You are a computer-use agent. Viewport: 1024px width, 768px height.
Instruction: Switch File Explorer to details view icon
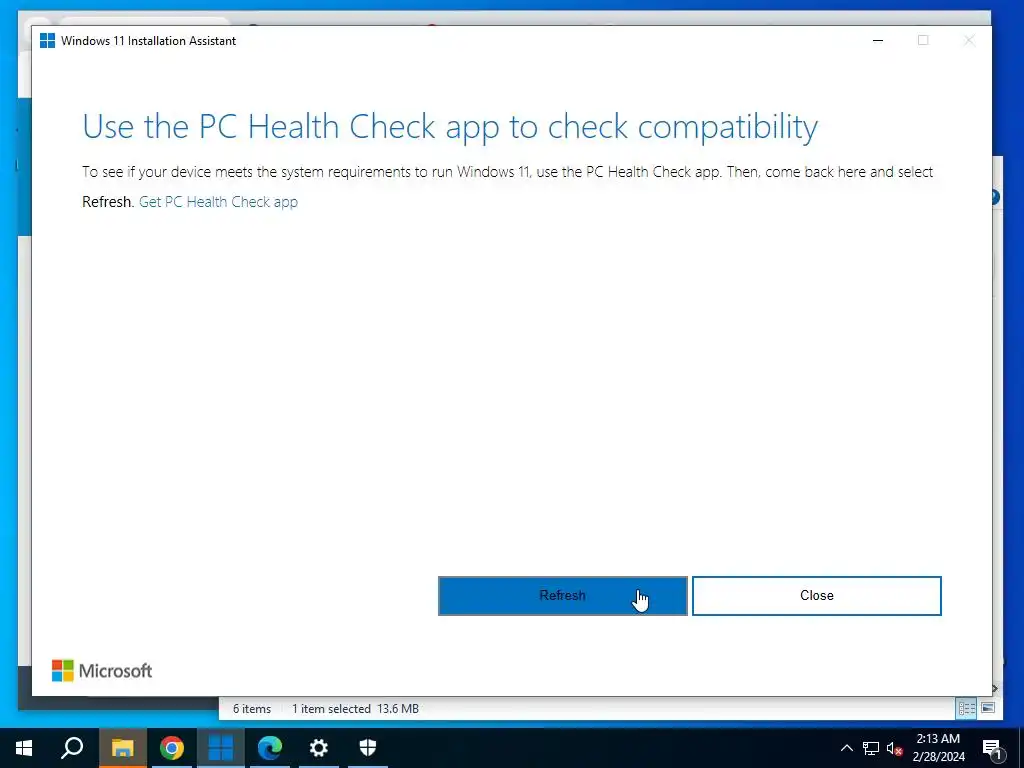pyautogui.click(x=967, y=709)
